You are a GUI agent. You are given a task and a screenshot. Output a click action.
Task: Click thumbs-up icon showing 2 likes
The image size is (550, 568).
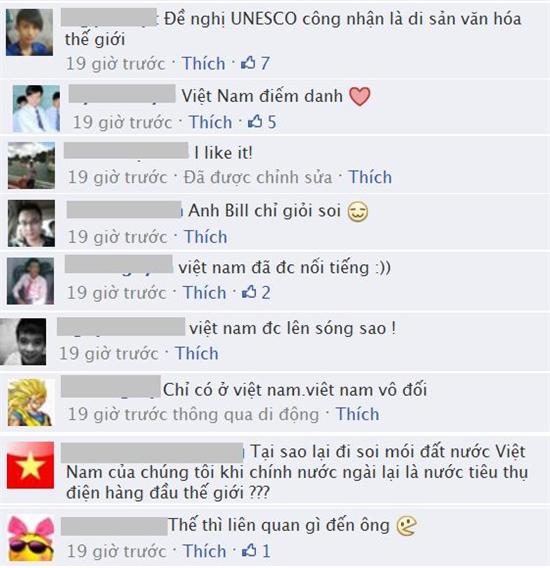(249, 292)
